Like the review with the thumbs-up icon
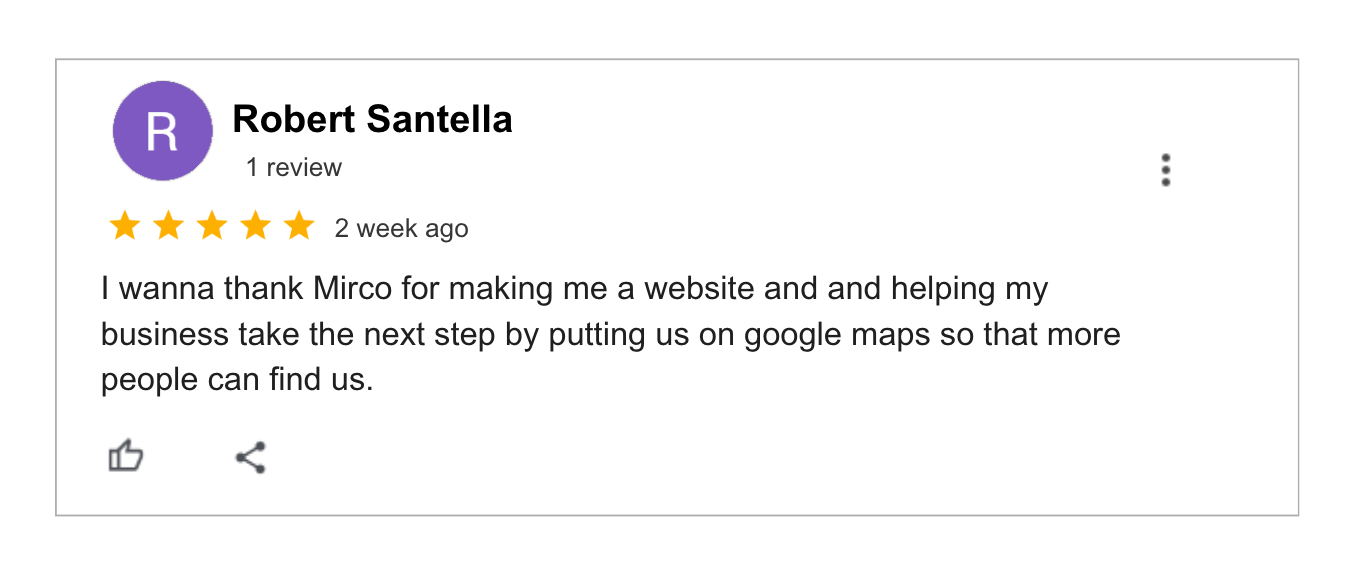This screenshot has height=570, width=1362. point(126,457)
